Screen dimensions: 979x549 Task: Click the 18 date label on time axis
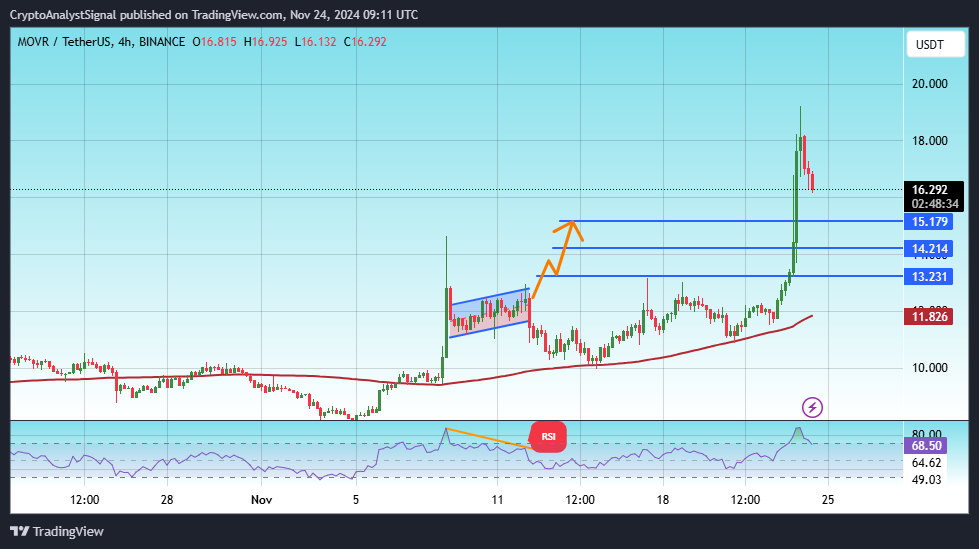tap(662, 500)
